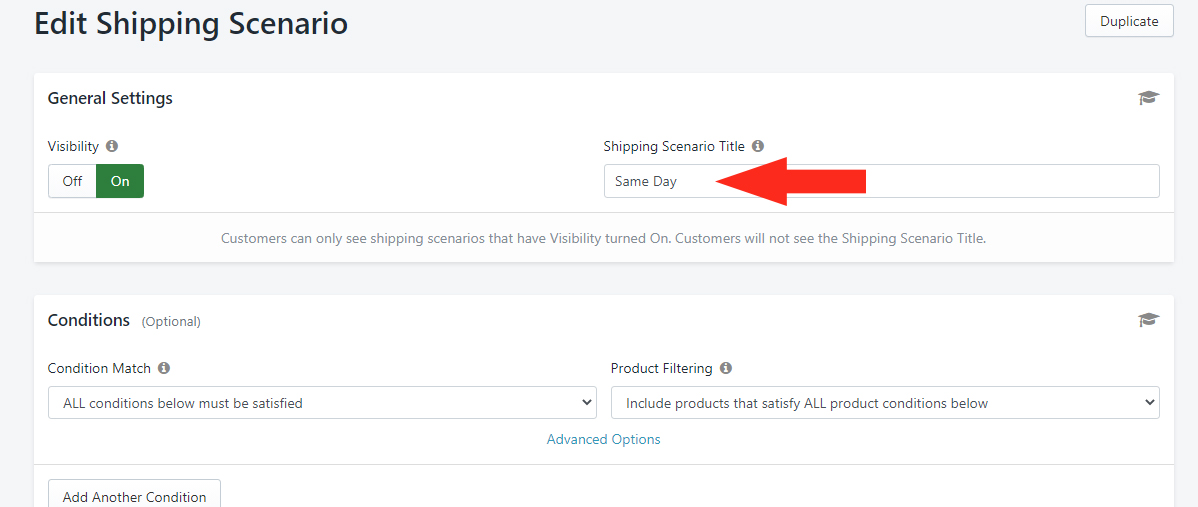
Task: Set Visibility to On
Action: click(120, 181)
